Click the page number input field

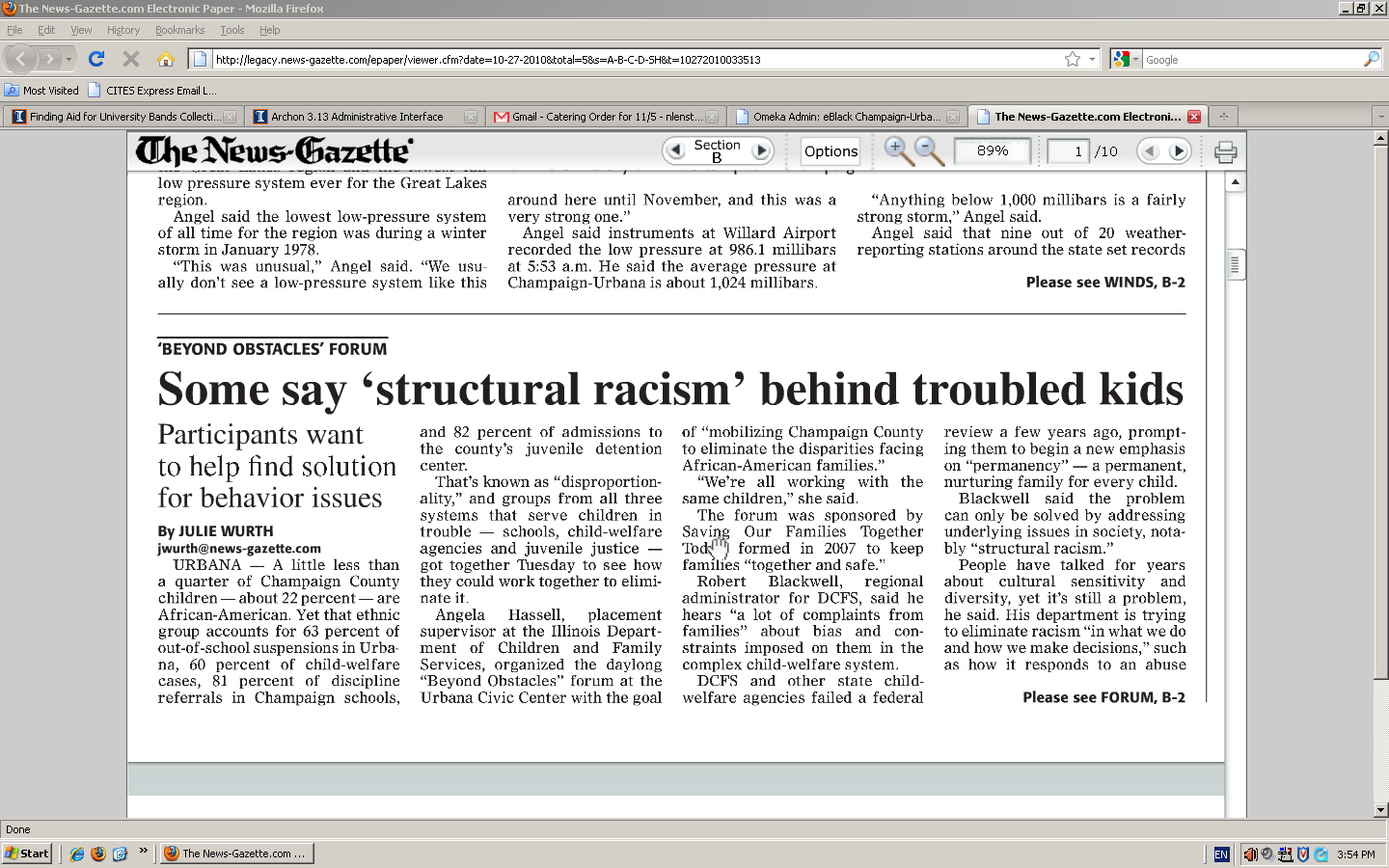click(1068, 151)
